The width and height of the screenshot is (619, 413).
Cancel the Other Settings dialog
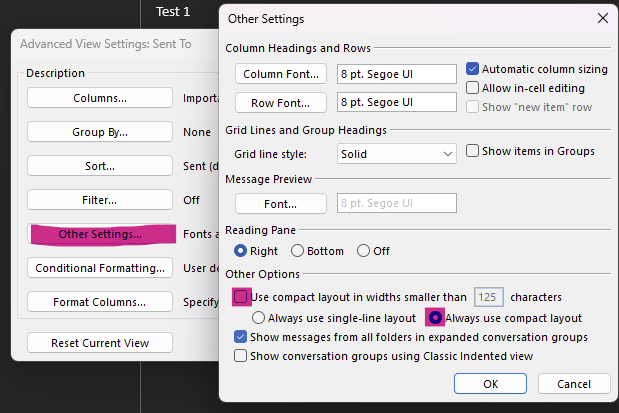(574, 384)
